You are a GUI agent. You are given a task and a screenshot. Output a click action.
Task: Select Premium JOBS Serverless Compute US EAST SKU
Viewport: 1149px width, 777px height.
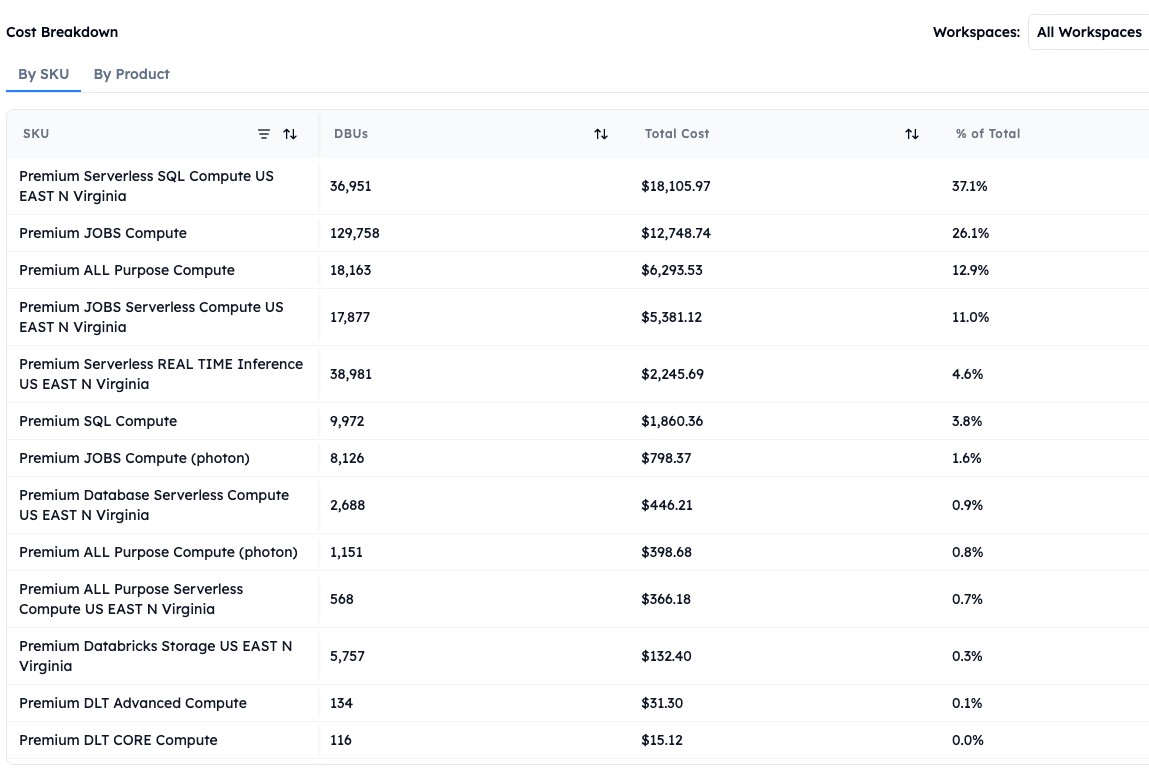tap(151, 317)
